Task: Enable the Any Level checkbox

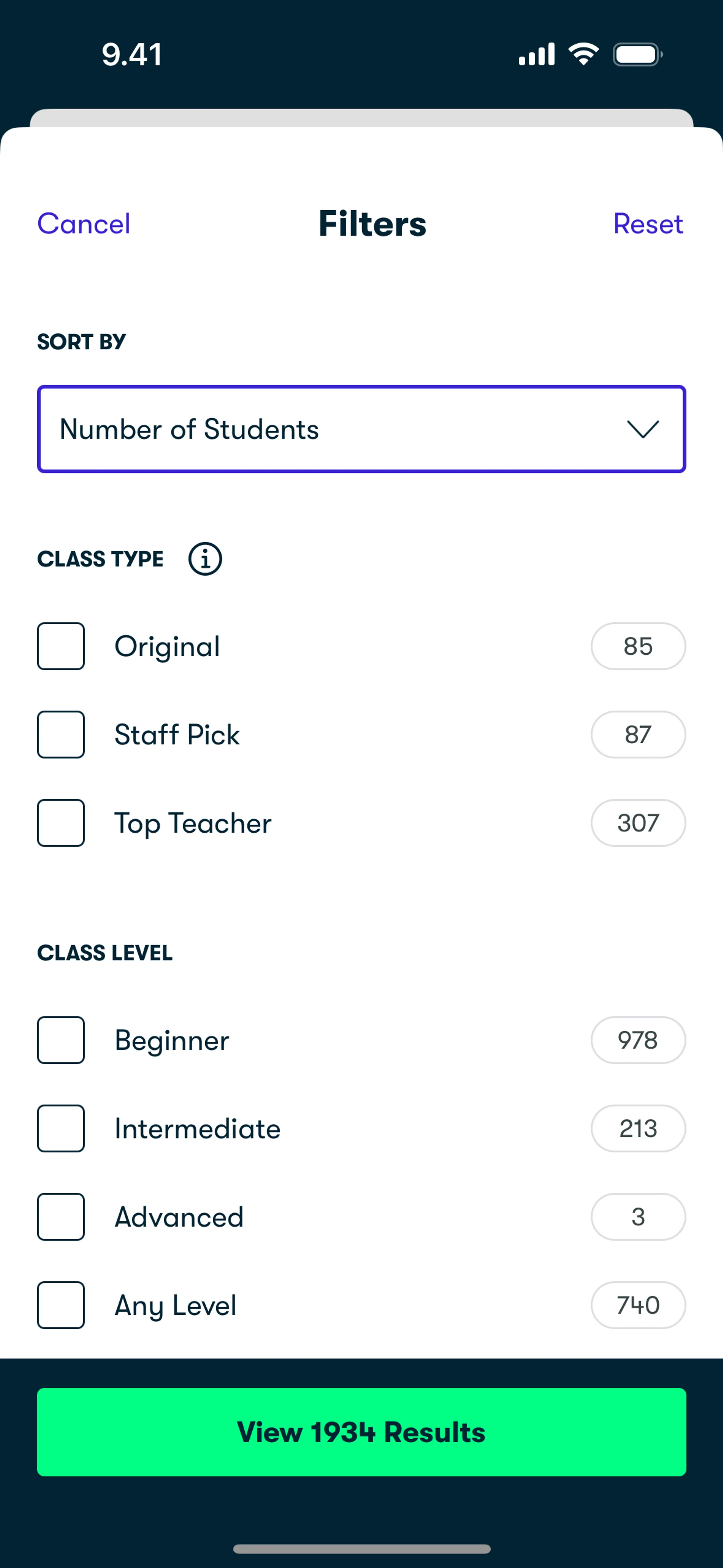Action: (x=61, y=1305)
